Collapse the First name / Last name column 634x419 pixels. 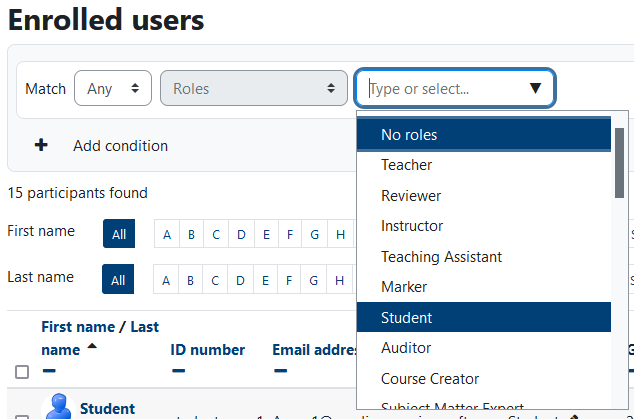[49, 370]
